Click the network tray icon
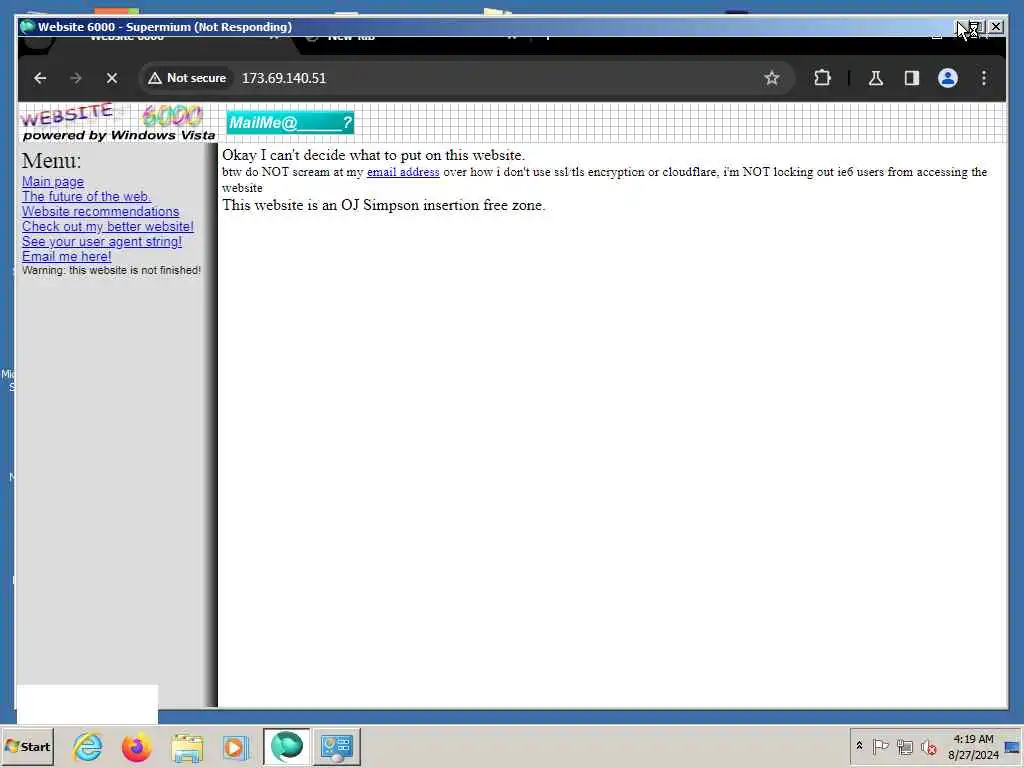This screenshot has height=768, width=1024. 904,746
